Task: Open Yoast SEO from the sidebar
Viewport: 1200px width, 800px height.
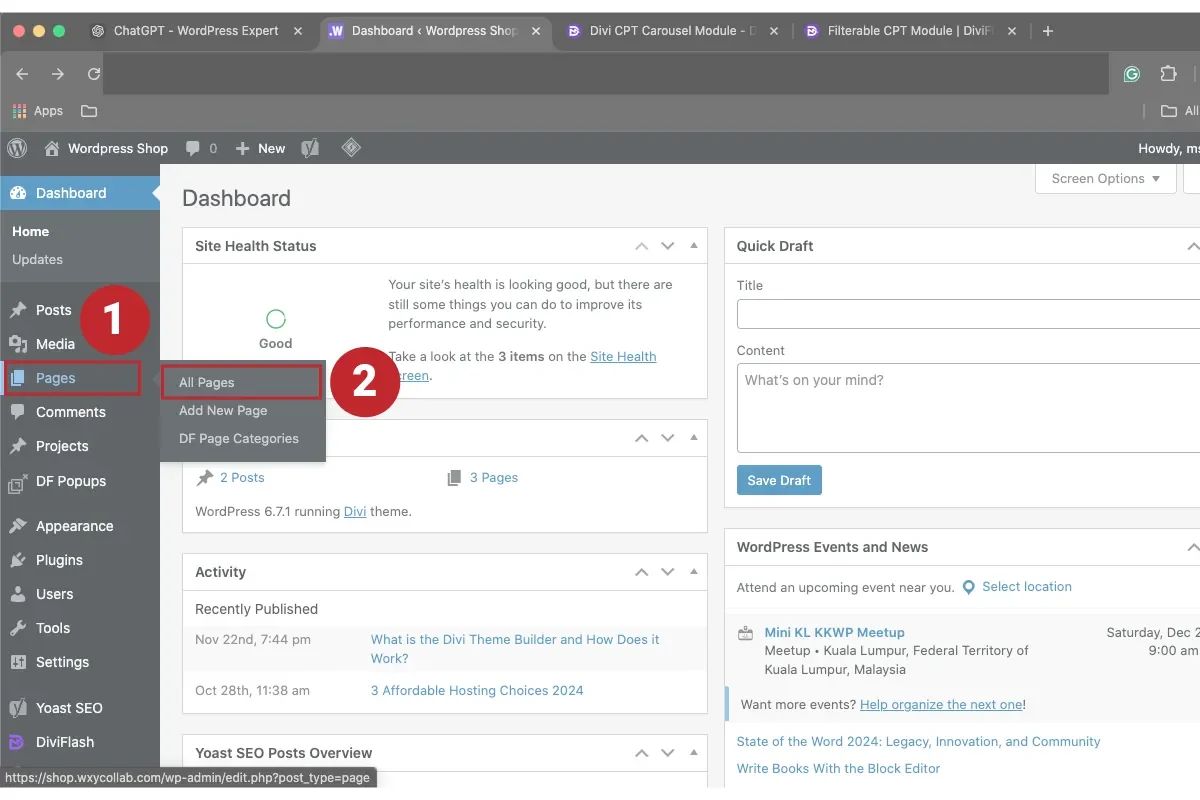Action: (69, 707)
